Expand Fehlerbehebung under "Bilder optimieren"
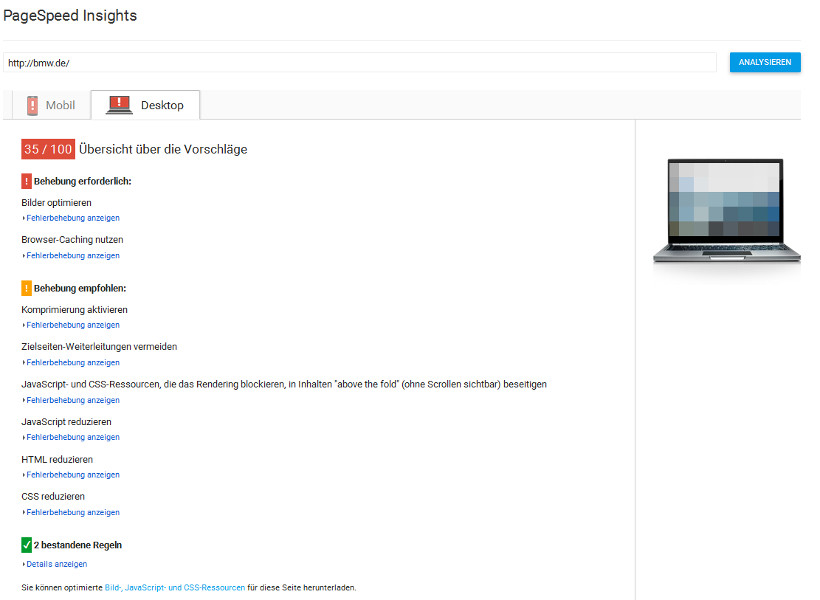Image resolution: width=820 pixels, height=600 pixels. 70,218
